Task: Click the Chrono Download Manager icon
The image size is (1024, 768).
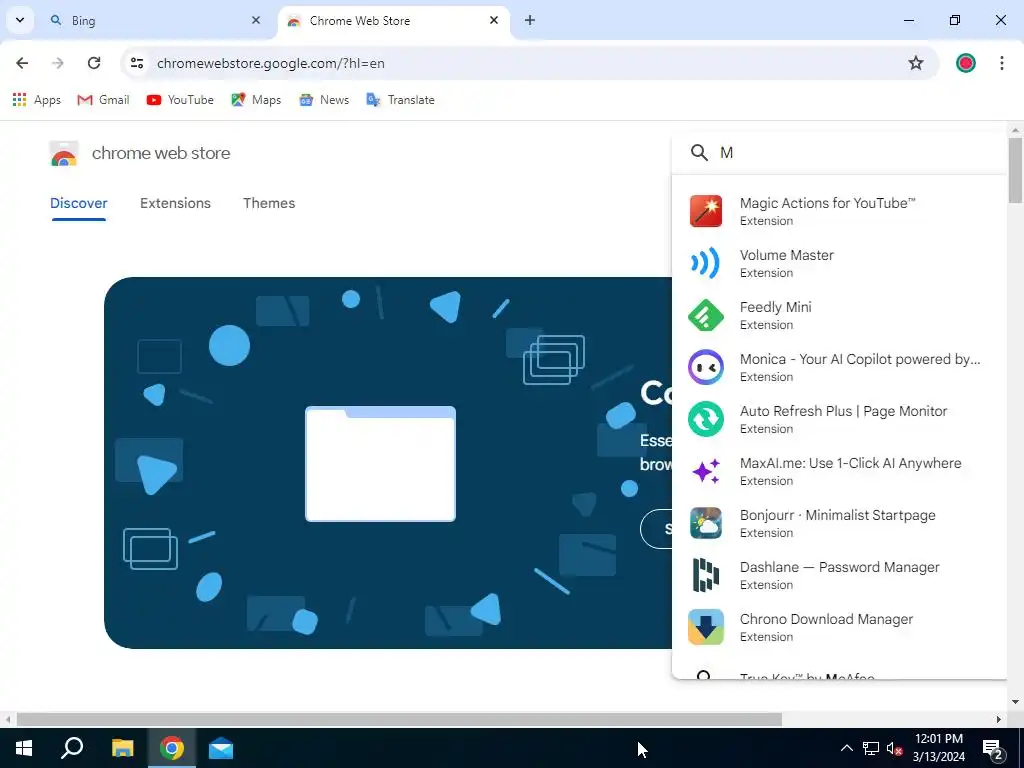Action: coord(706,627)
